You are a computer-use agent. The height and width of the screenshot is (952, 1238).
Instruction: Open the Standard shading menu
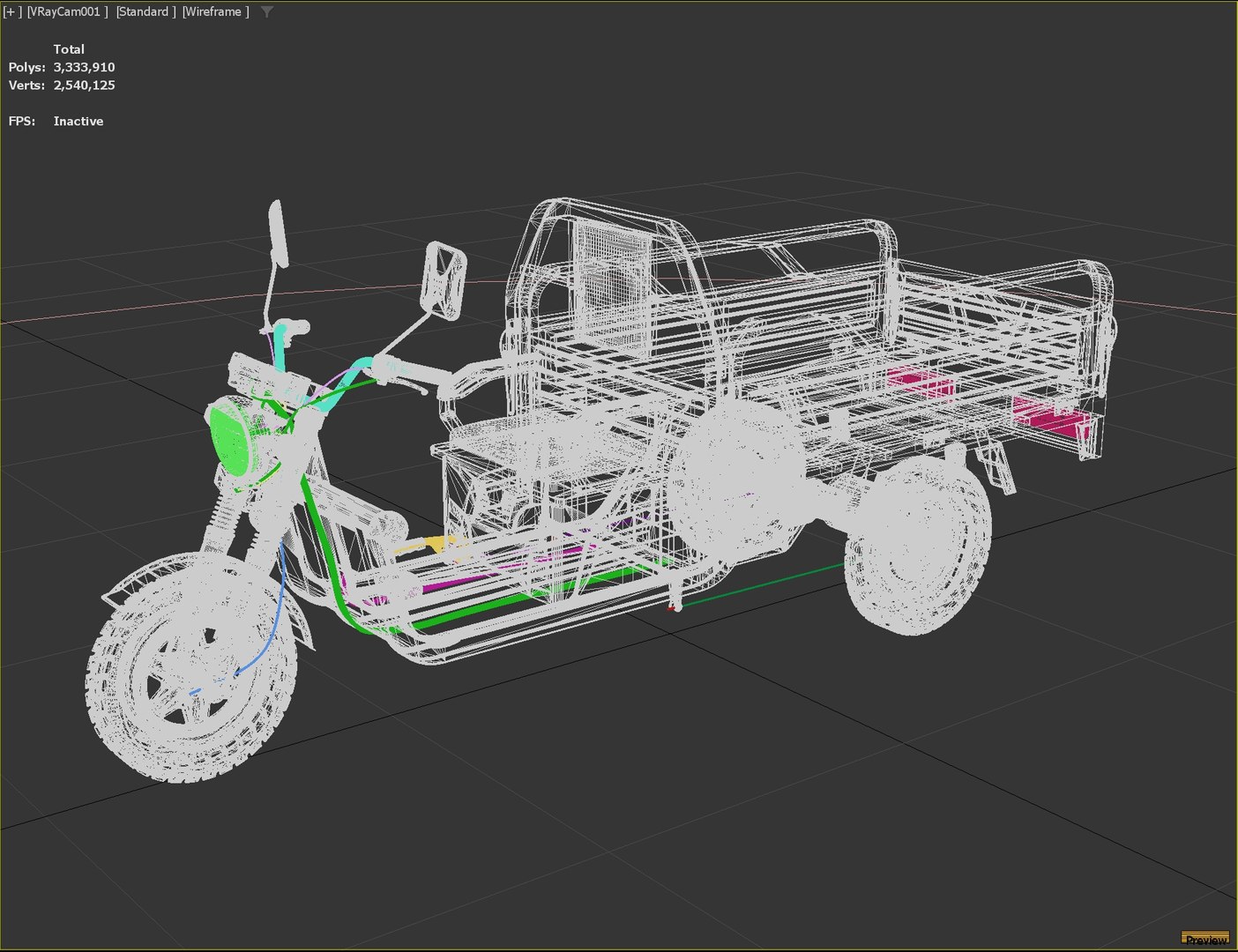click(145, 11)
